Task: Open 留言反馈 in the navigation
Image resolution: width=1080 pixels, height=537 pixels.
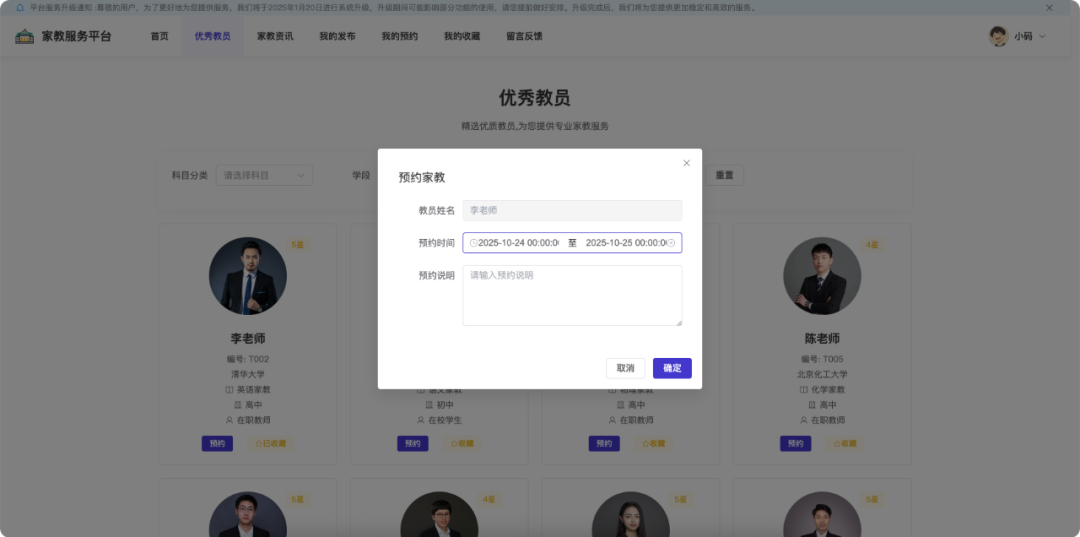Action: click(x=524, y=36)
